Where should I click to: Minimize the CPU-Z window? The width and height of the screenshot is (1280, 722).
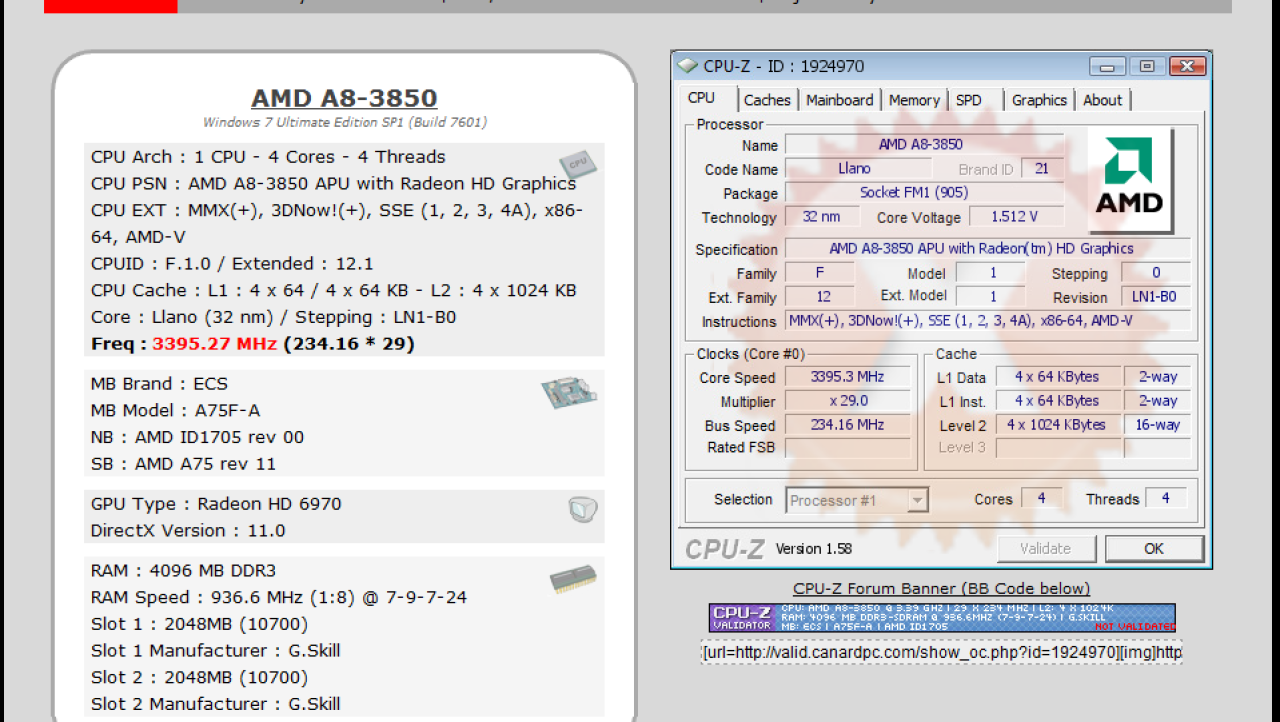click(x=1107, y=66)
